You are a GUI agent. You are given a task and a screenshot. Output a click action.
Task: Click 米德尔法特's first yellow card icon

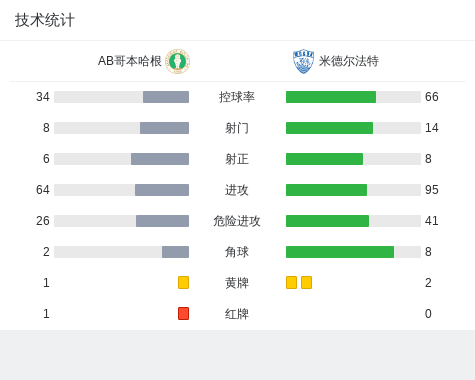coord(291,282)
